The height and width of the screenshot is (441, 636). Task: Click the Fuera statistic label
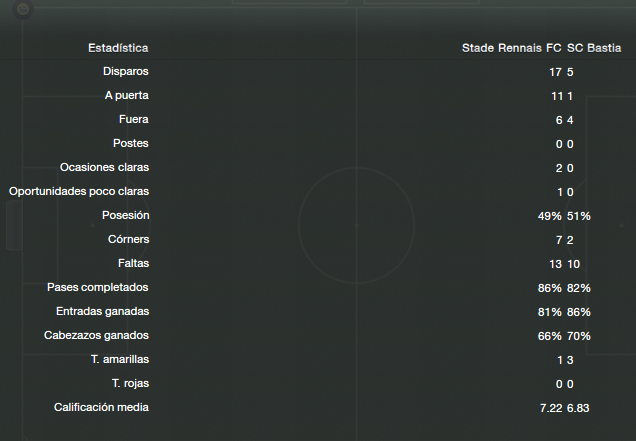click(x=134, y=119)
